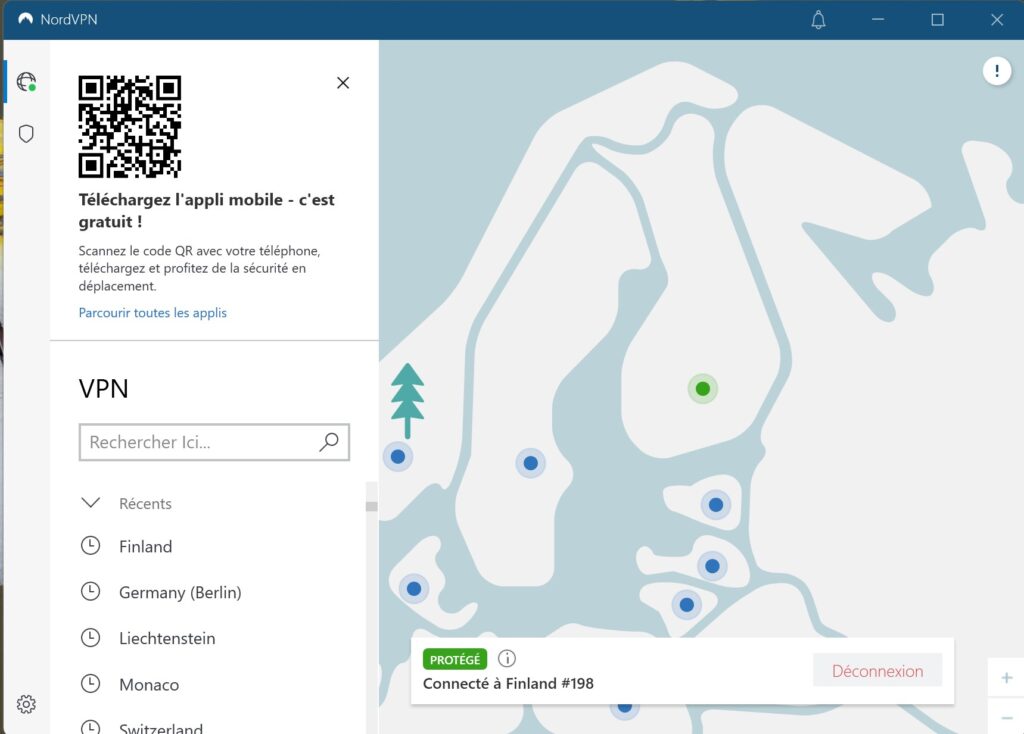Maximize the NordVPN window
The image size is (1024, 734).
[x=937, y=20]
